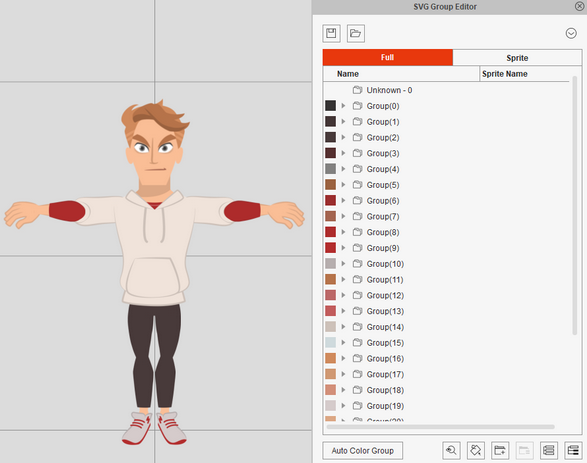Click the magnifier search-view icon
Viewport: 587px width, 463px height.
point(451,450)
